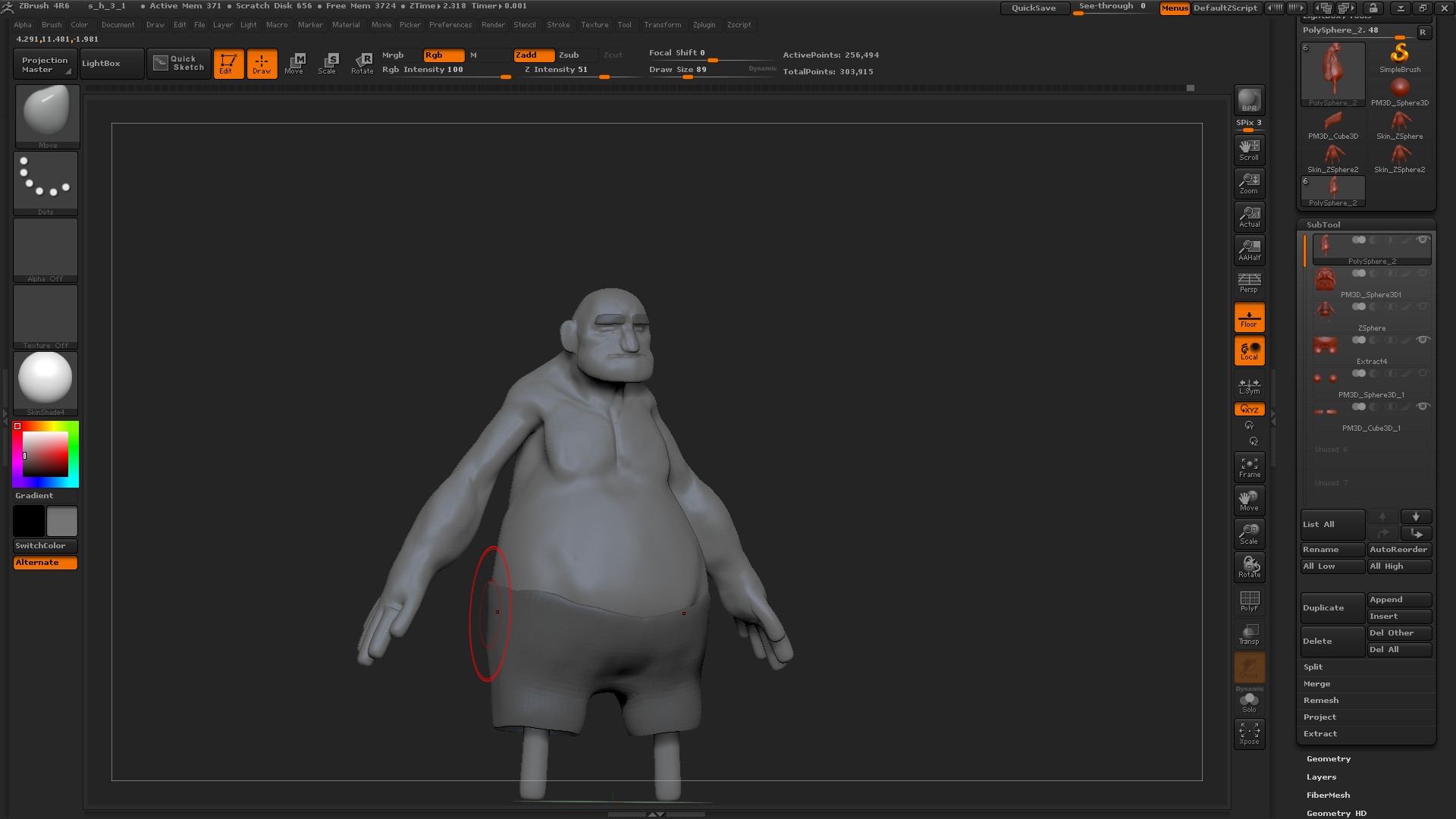Open the Move brush selector

pos(47,116)
